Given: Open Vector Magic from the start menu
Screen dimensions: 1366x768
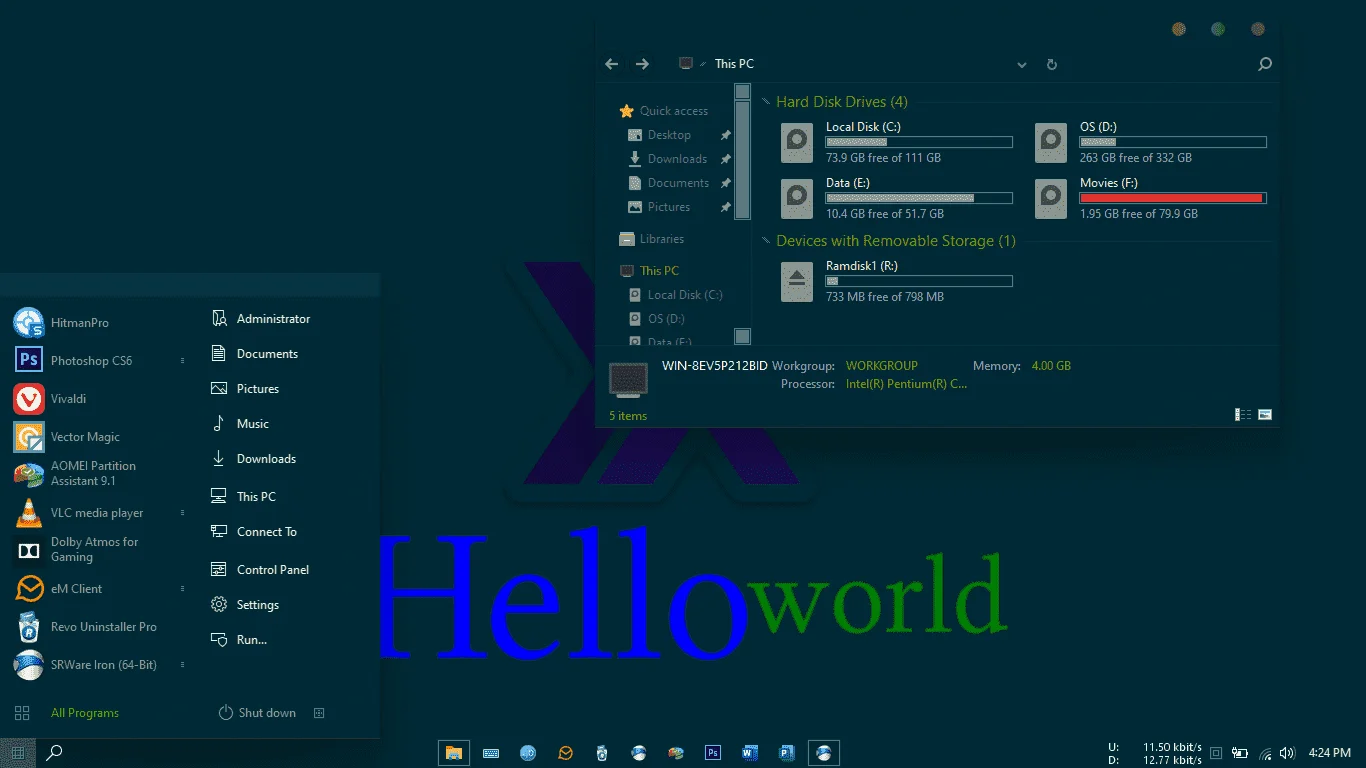Looking at the screenshot, I should point(67,437).
